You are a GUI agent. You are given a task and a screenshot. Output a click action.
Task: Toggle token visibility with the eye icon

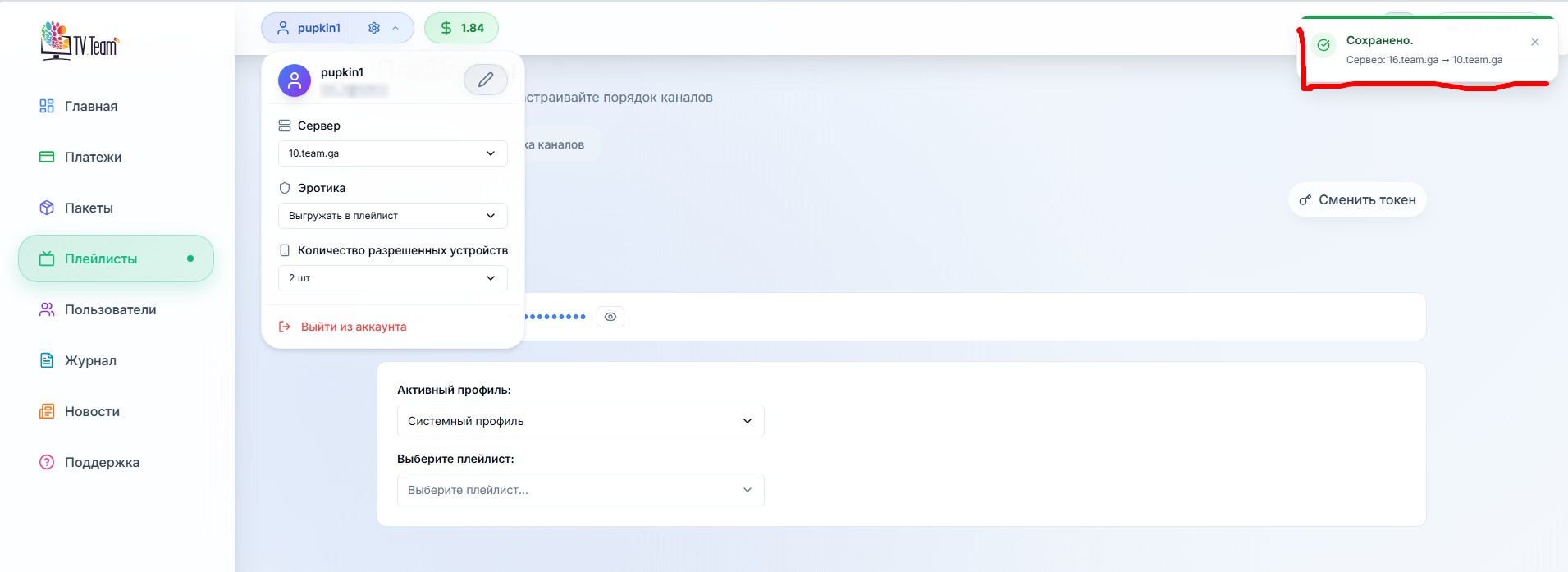[610, 317]
